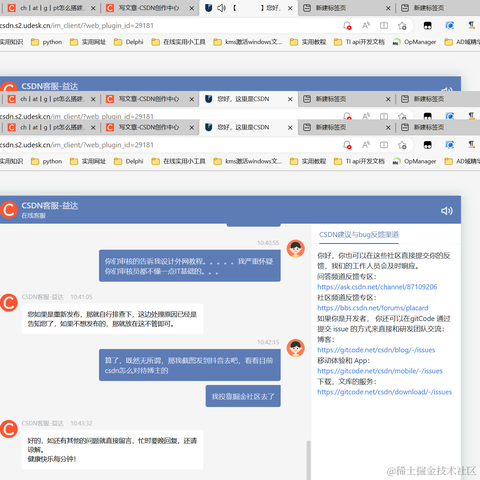
Task: Open kms激活windows文... folder in the lowest bookmarks bar
Action: (248, 161)
